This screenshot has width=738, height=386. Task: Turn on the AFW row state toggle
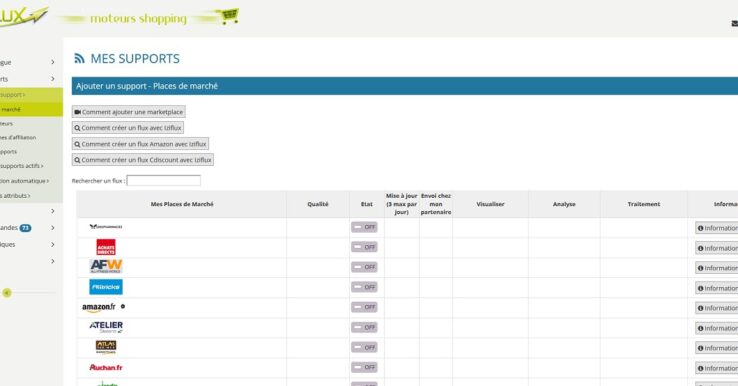(364, 267)
